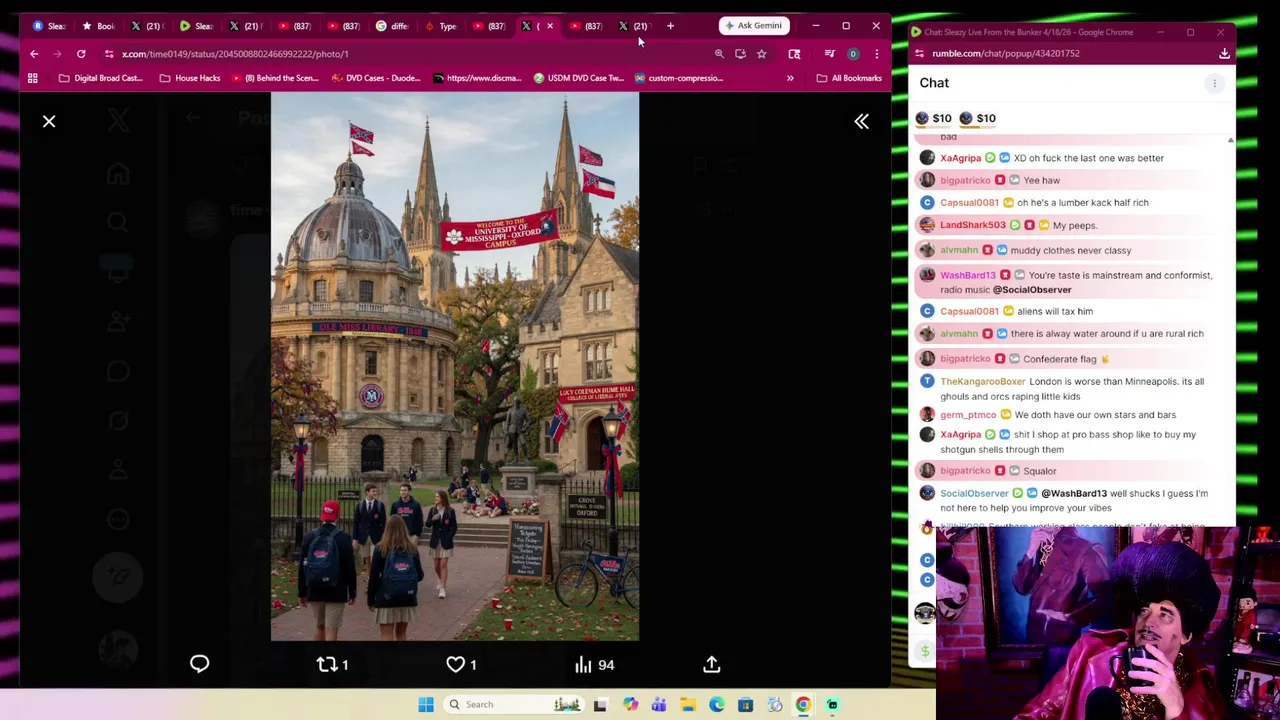Bookmark this page with the star icon
This screenshot has height=720, width=1280.
point(761,54)
